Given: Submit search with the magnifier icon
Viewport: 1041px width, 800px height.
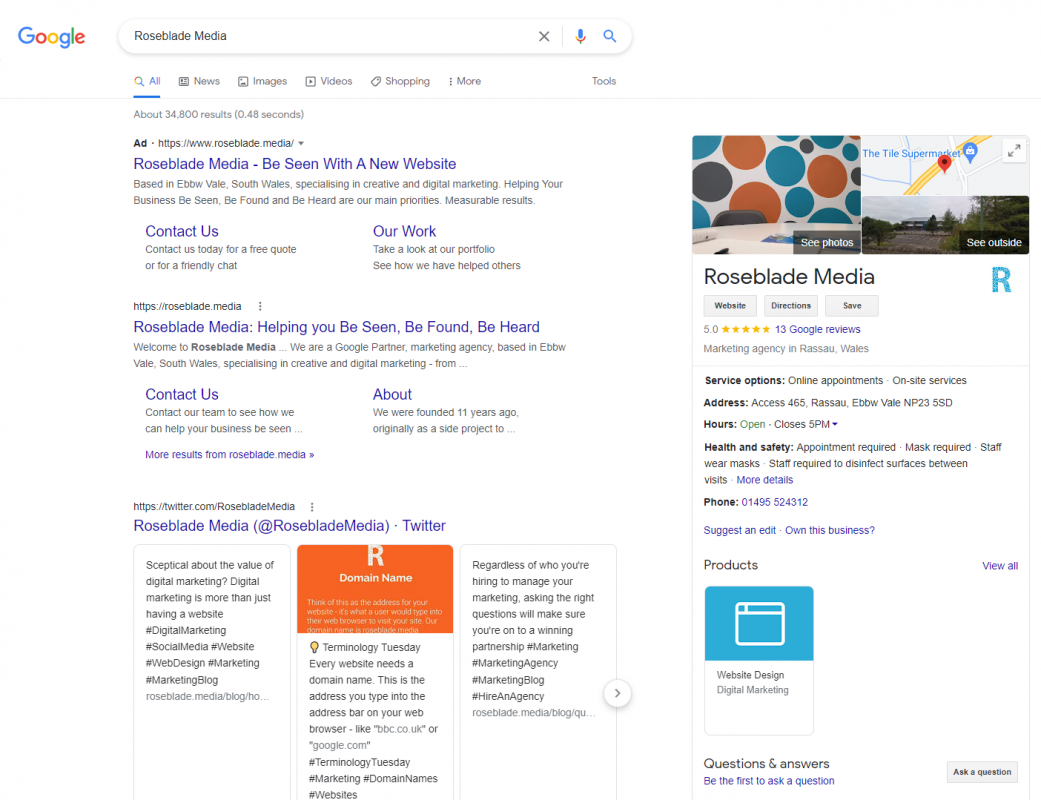Looking at the screenshot, I should click(x=609, y=37).
